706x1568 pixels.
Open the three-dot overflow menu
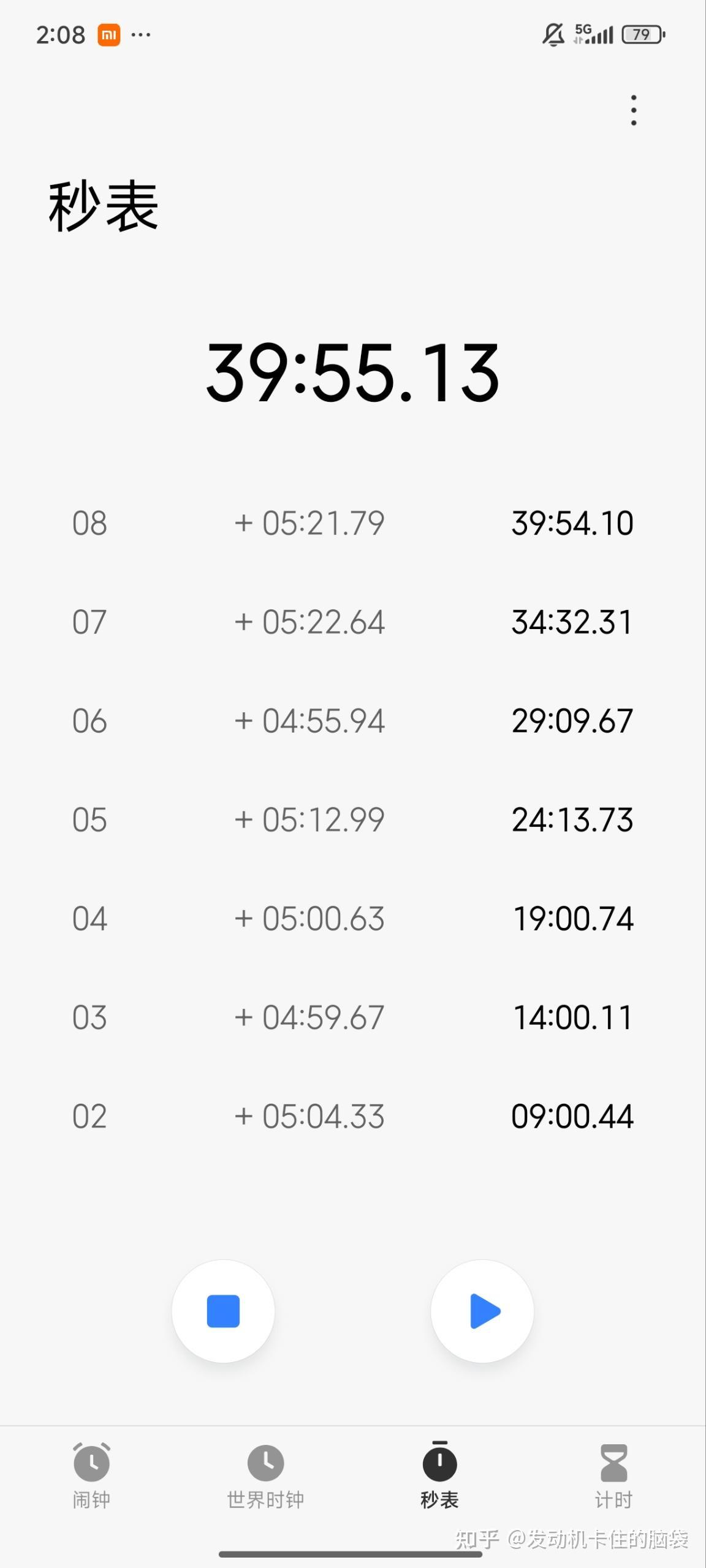coord(634,110)
